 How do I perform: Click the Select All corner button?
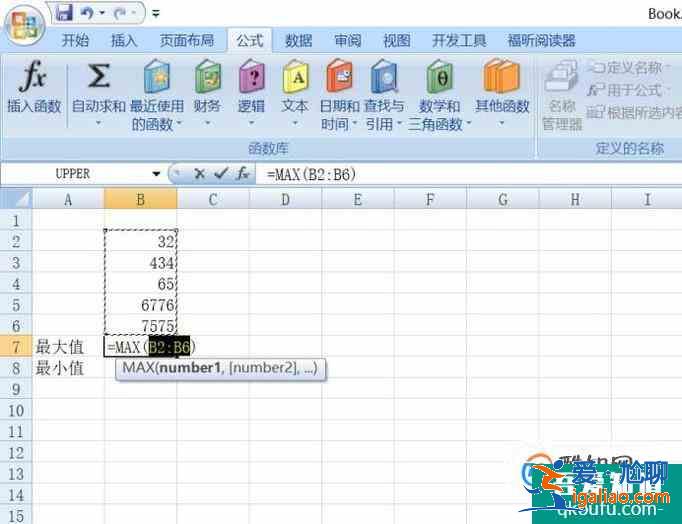click(16, 199)
